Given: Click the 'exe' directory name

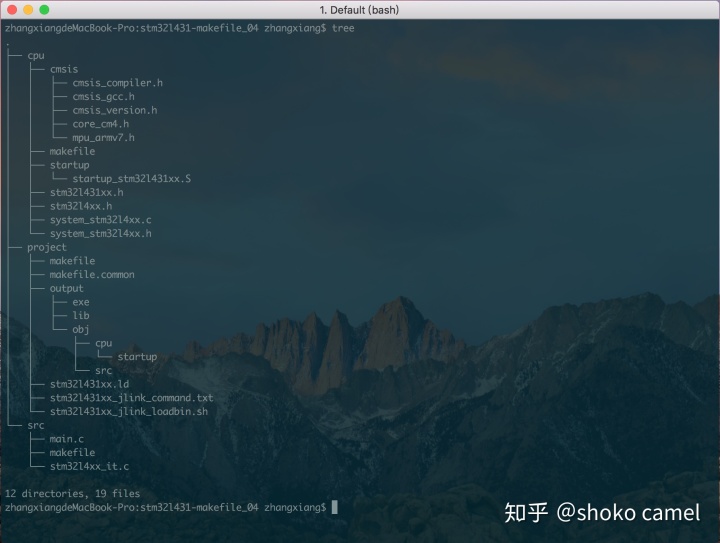Looking at the screenshot, I should tap(81, 302).
